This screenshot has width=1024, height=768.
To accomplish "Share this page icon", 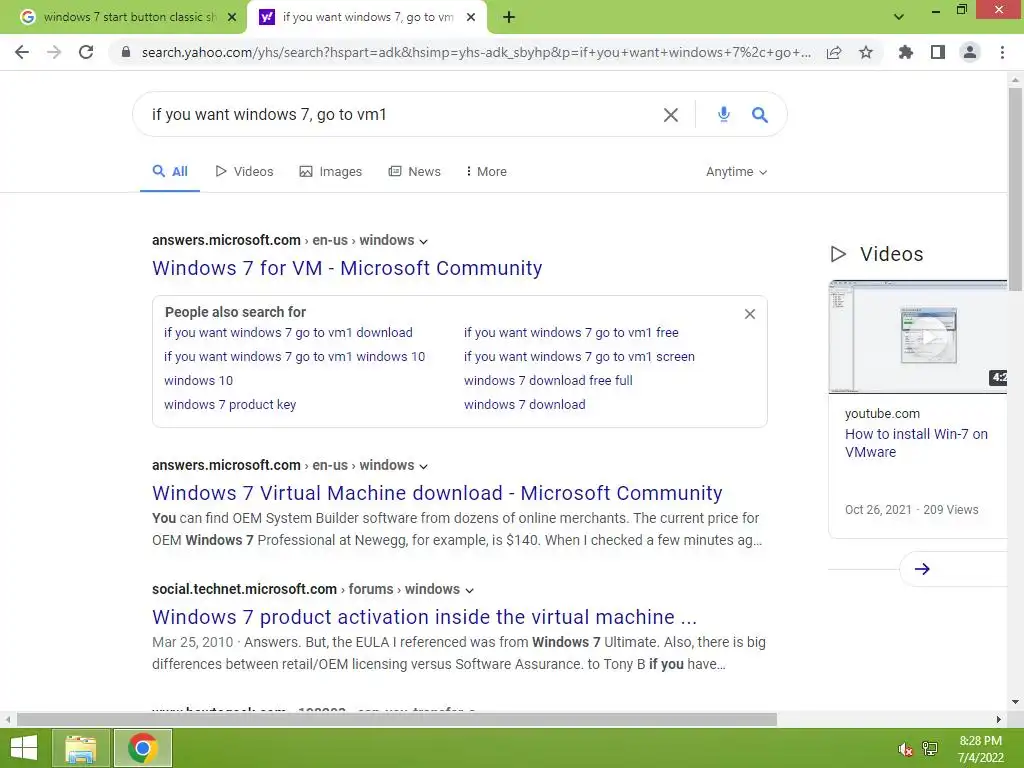I will point(834,52).
